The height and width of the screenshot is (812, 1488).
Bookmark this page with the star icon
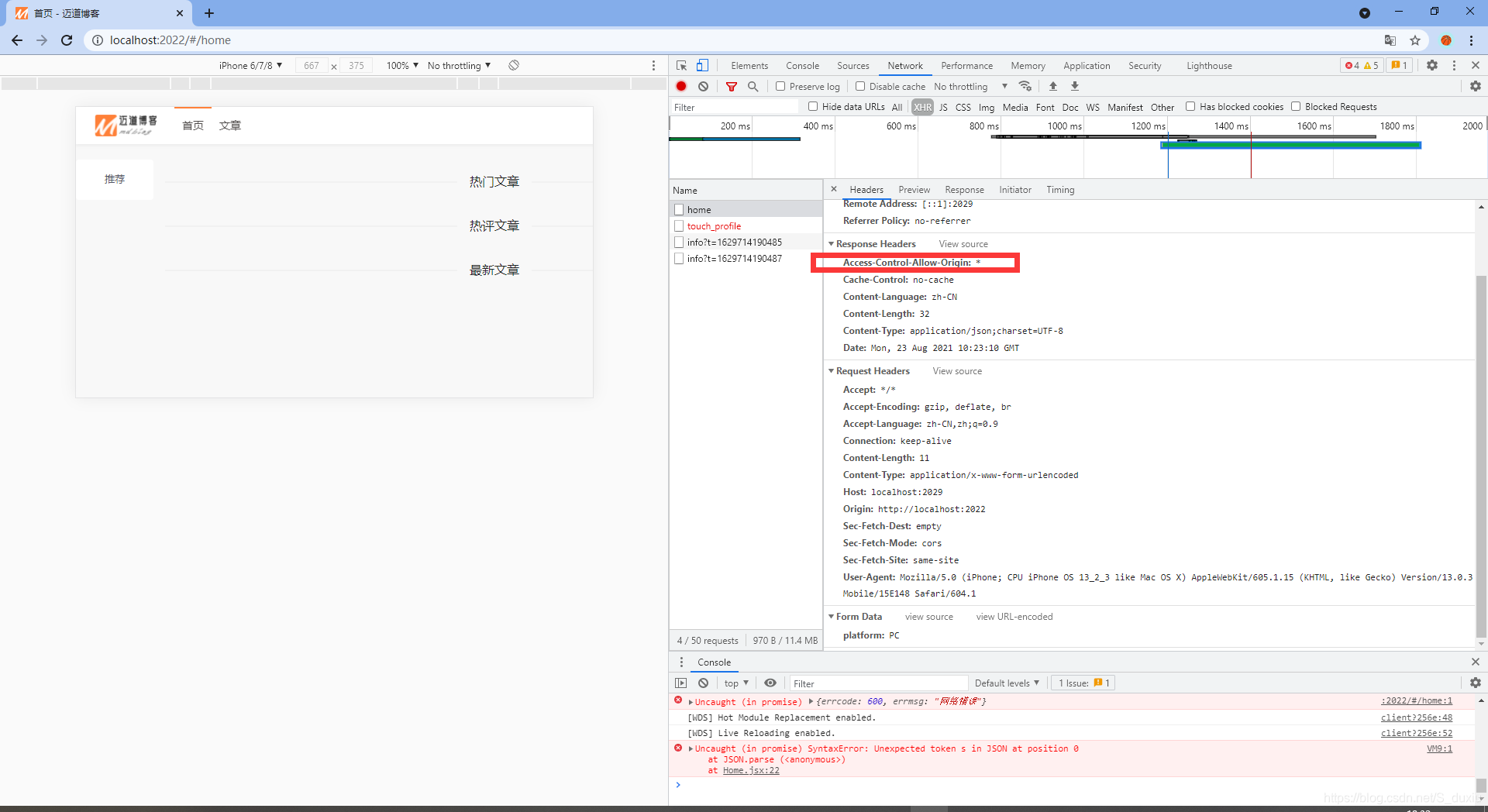[x=1415, y=40]
